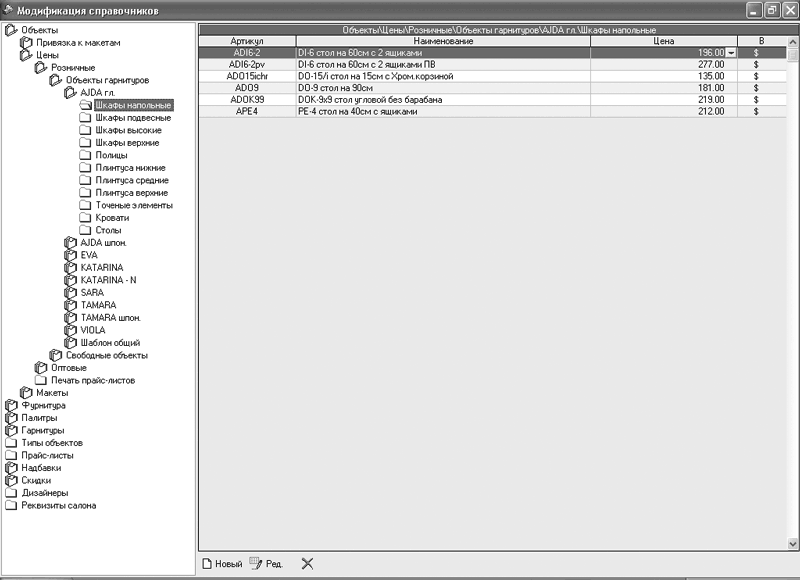Expand the Оптовые prices node
The width and height of the screenshot is (800, 580).
point(41,368)
